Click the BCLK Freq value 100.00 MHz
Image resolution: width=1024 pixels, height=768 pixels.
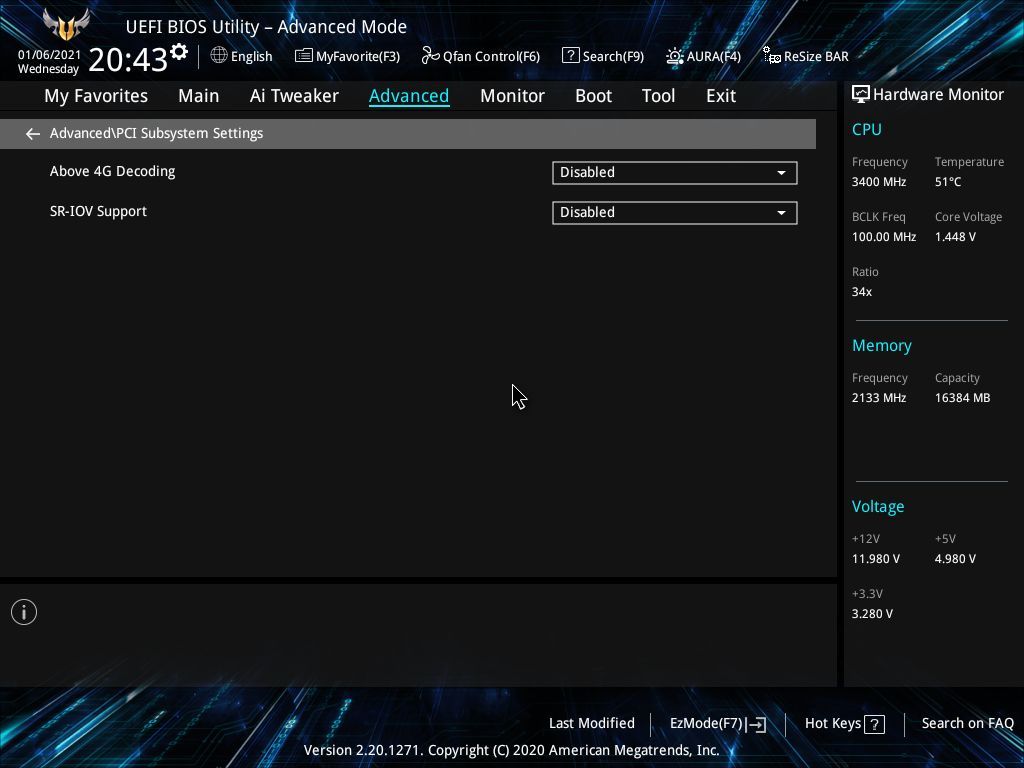[884, 237]
